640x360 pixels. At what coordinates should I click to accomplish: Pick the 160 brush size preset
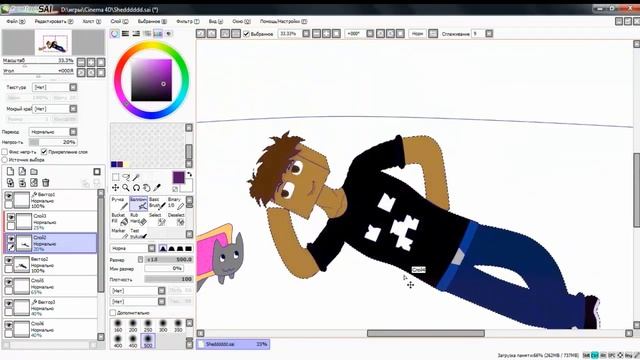pos(118,325)
